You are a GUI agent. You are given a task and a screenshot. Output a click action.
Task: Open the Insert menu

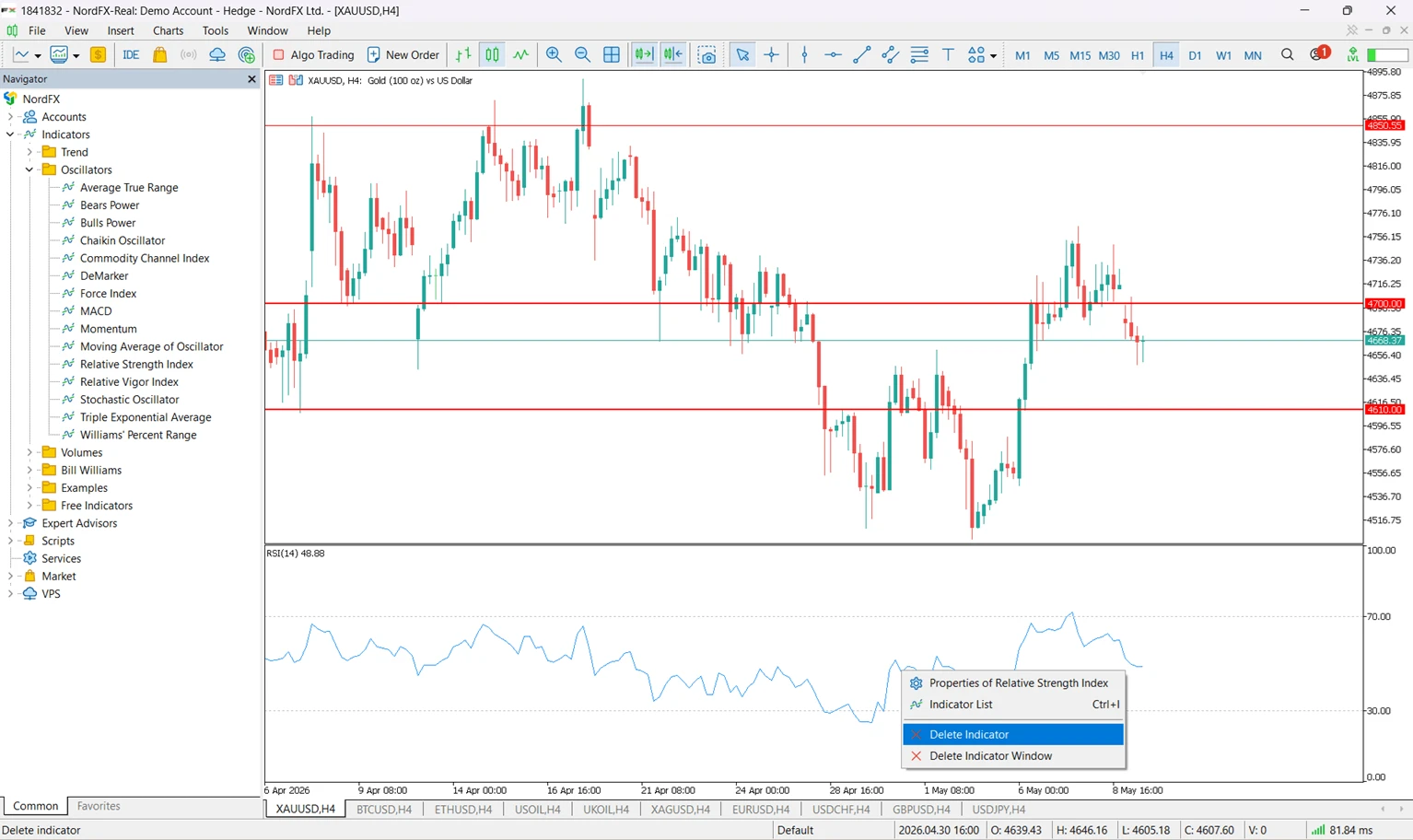(x=121, y=30)
